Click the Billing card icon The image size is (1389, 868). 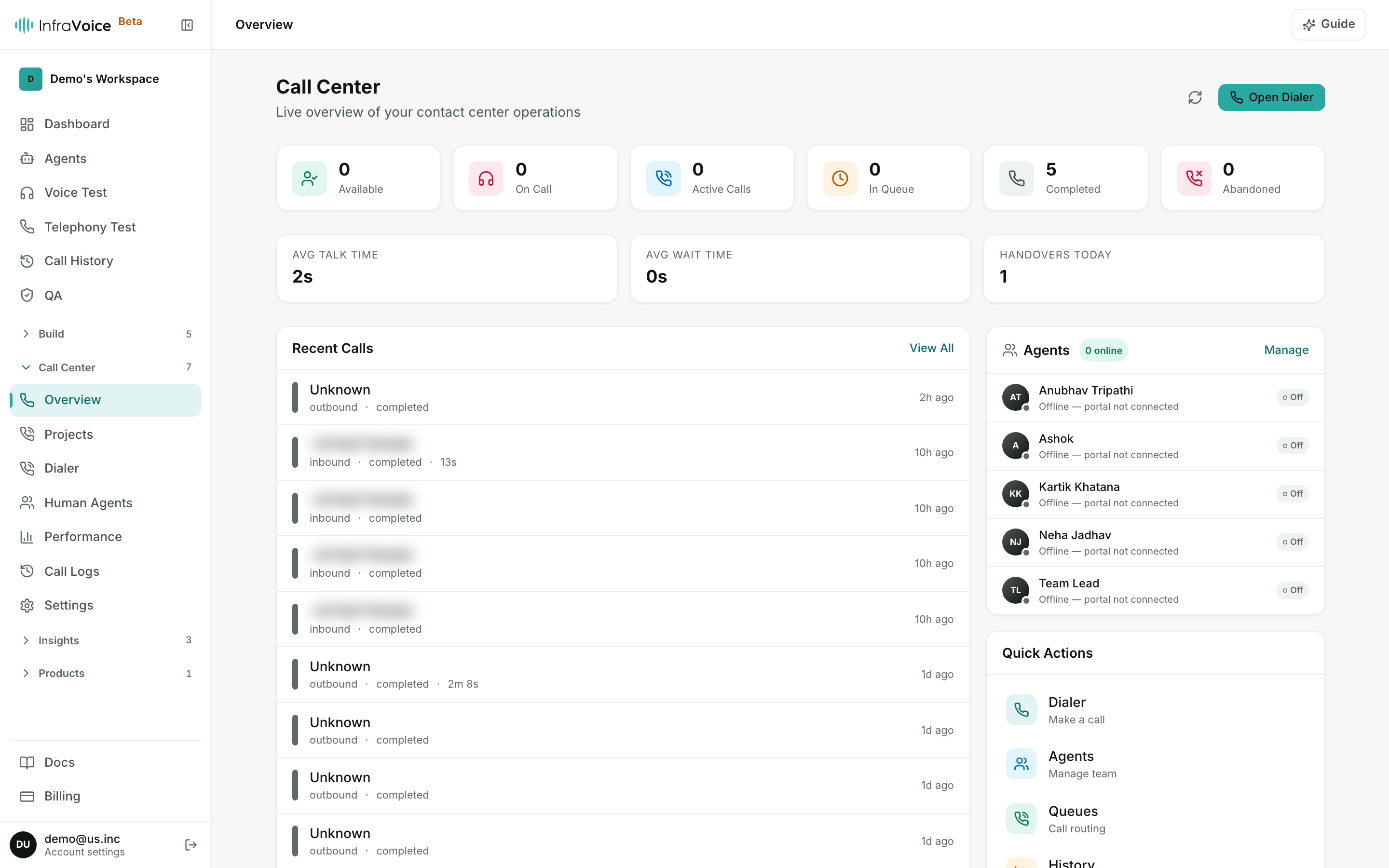27,796
